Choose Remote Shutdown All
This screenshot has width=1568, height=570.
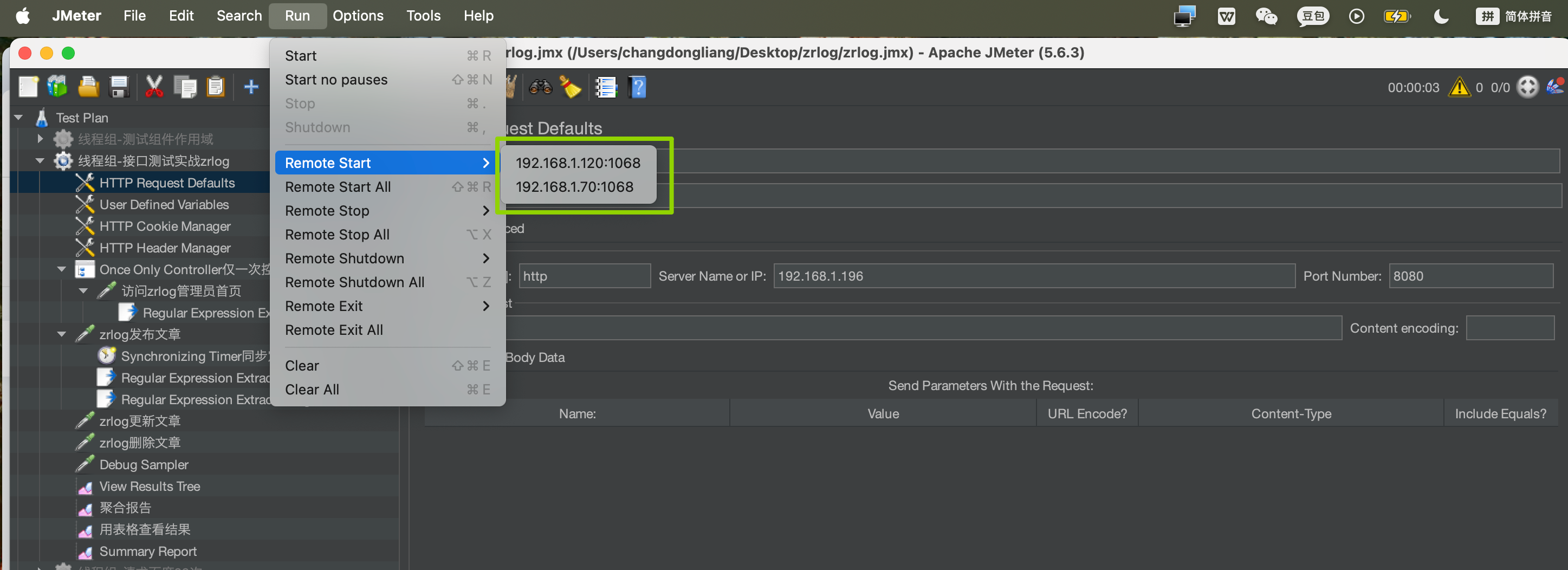[x=387, y=282]
